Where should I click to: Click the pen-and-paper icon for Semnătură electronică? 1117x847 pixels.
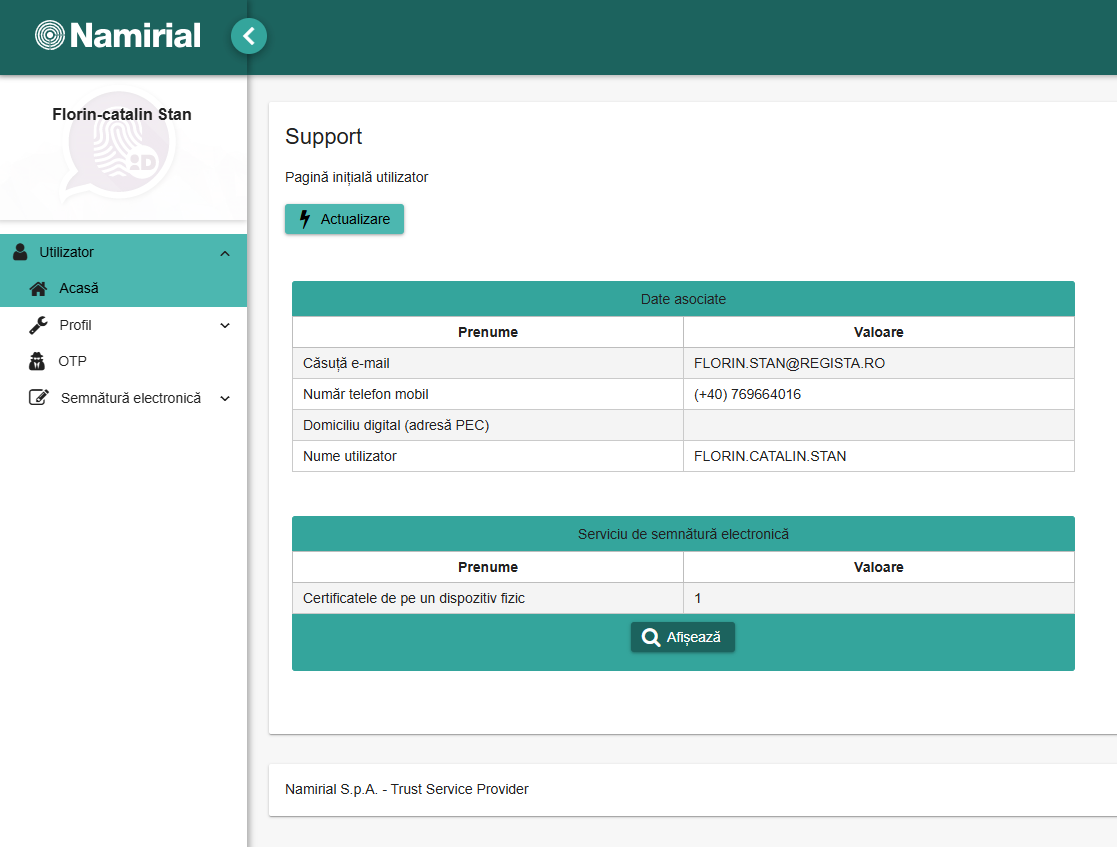[x=39, y=398]
